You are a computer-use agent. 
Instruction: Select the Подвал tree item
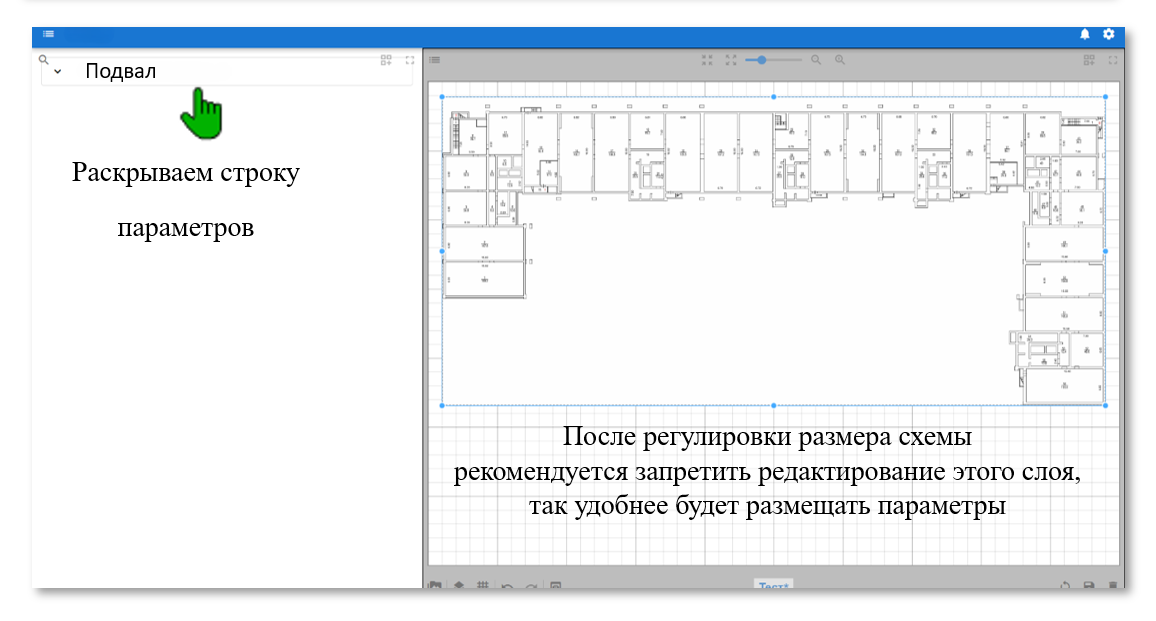point(121,72)
